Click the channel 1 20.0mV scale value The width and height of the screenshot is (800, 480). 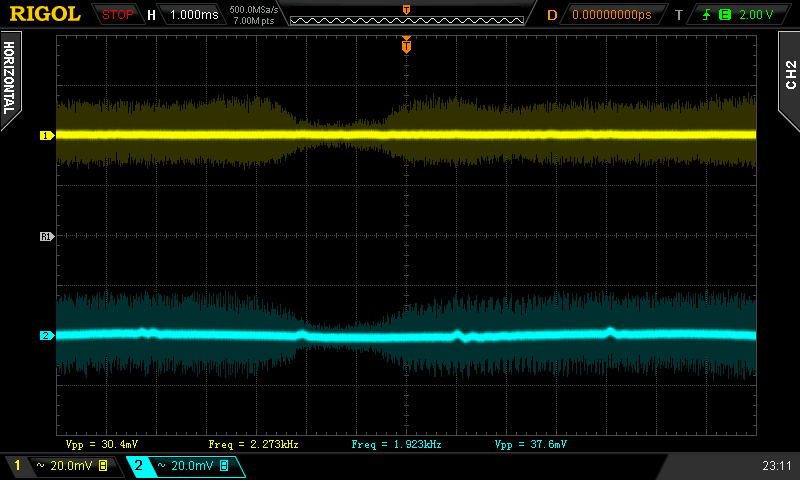[71, 466]
